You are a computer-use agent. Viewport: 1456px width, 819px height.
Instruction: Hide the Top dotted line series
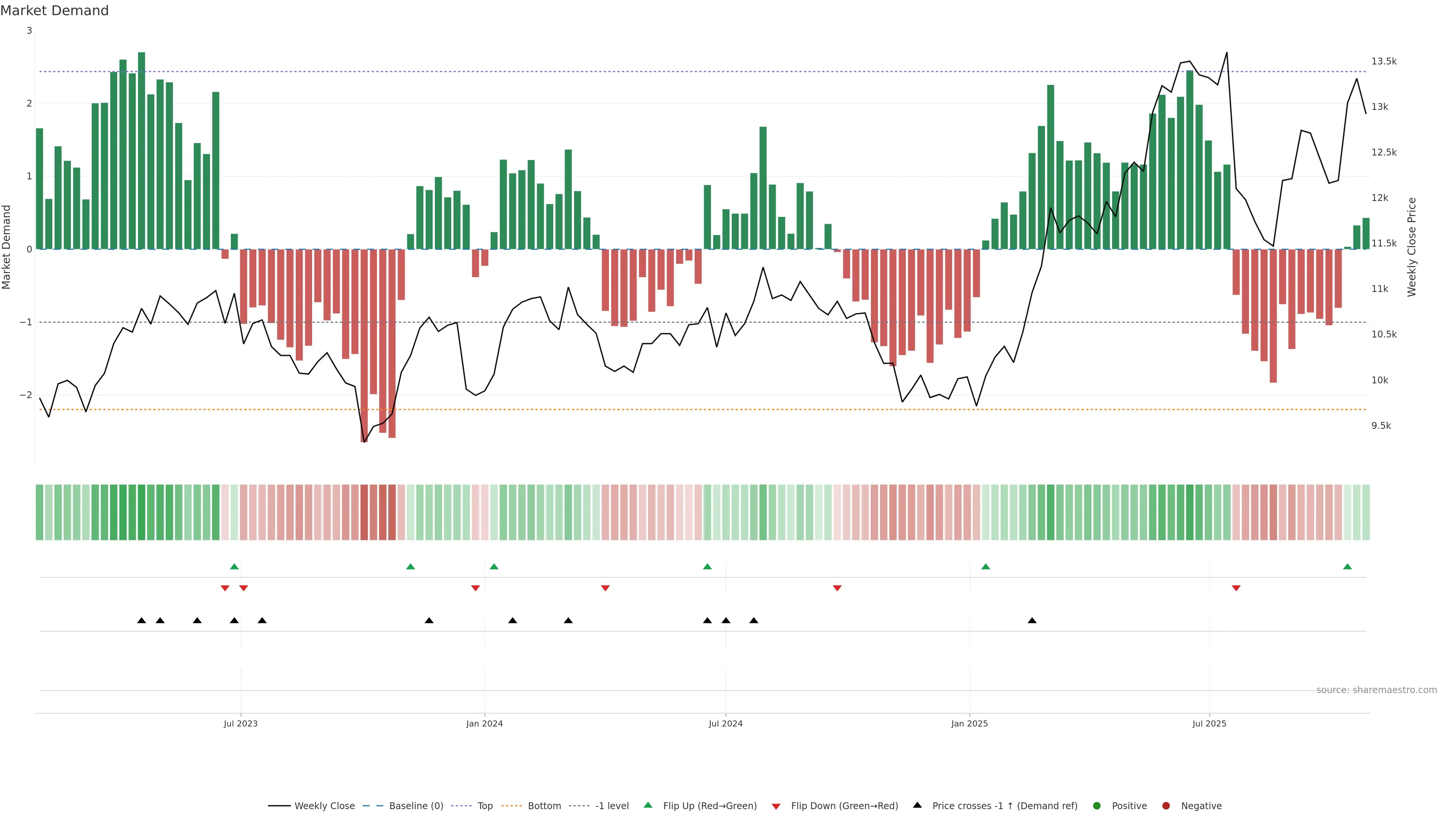(485, 806)
